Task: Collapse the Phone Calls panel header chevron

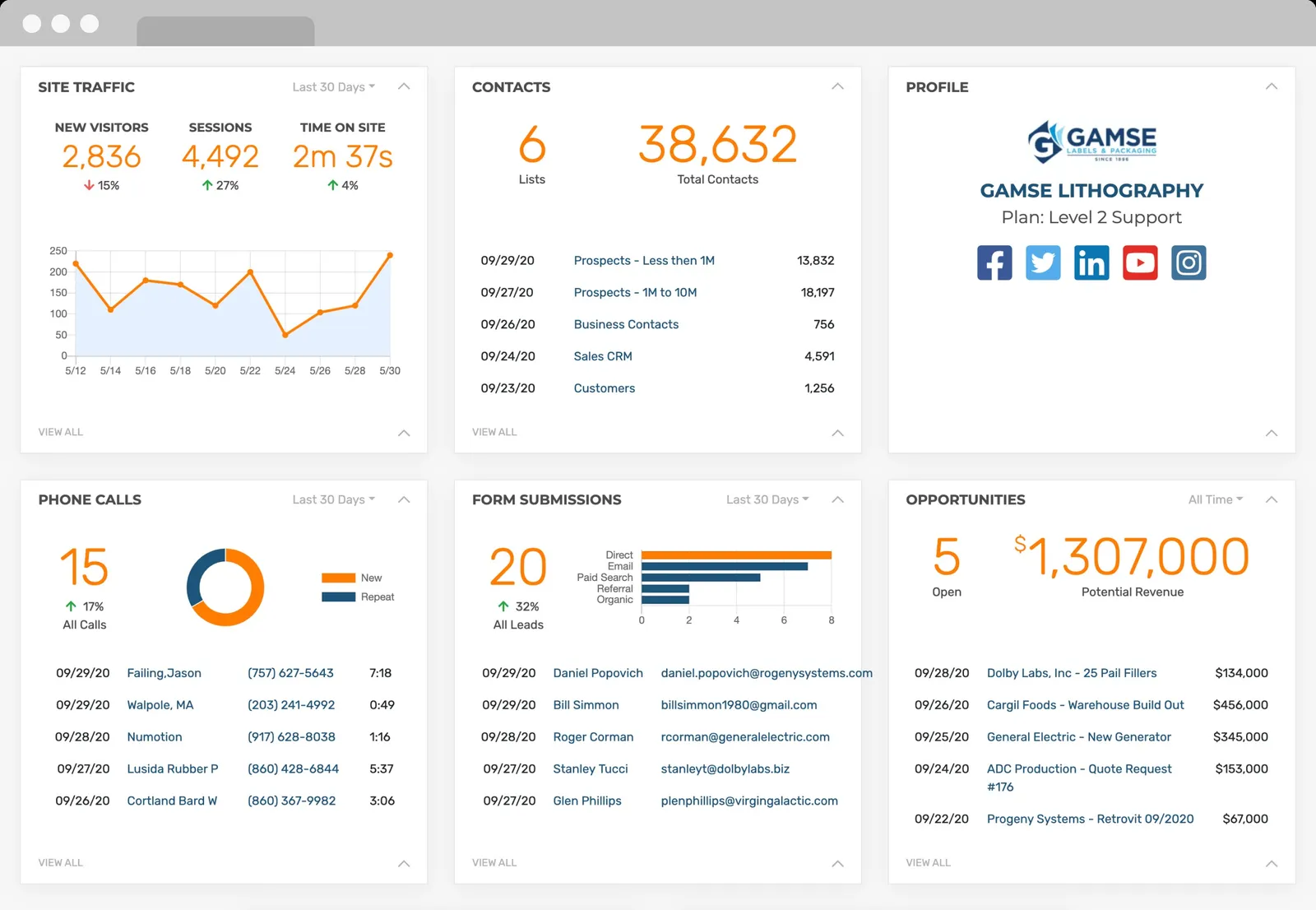Action: click(x=404, y=499)
